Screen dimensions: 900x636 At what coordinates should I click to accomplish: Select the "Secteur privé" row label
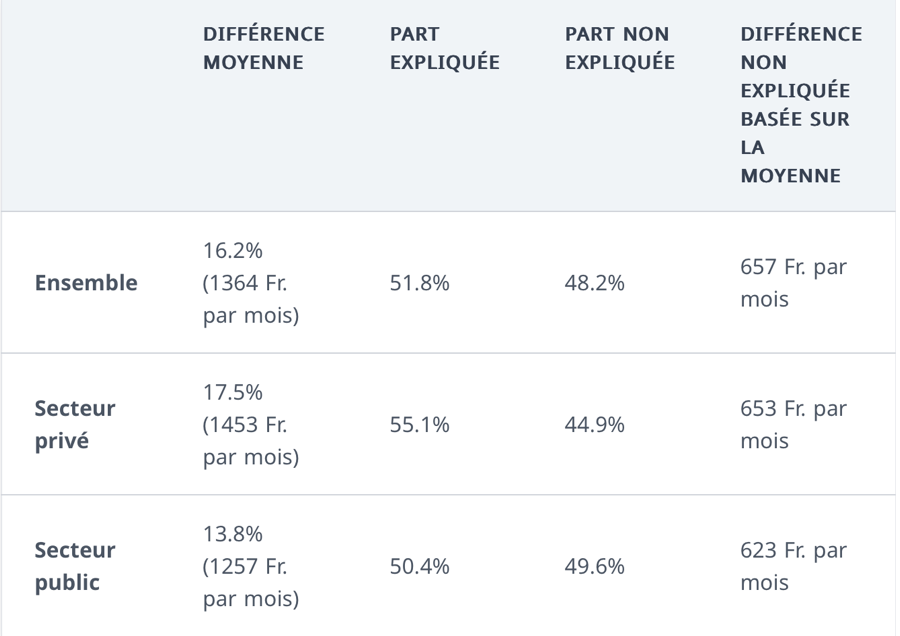coord(75,425)
